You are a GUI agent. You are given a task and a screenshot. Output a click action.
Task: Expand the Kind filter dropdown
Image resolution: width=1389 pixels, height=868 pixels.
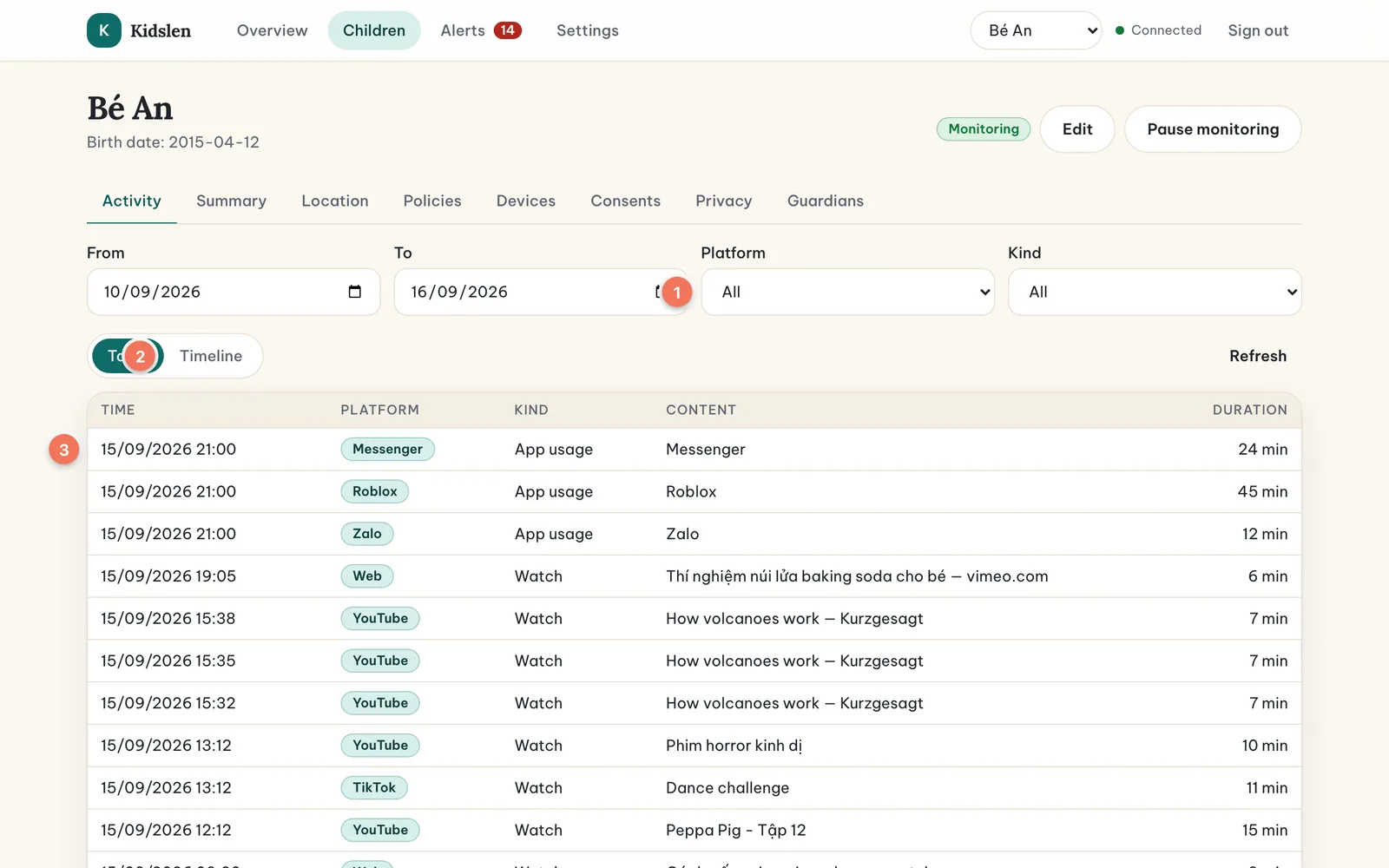(x=1155, y=292)
